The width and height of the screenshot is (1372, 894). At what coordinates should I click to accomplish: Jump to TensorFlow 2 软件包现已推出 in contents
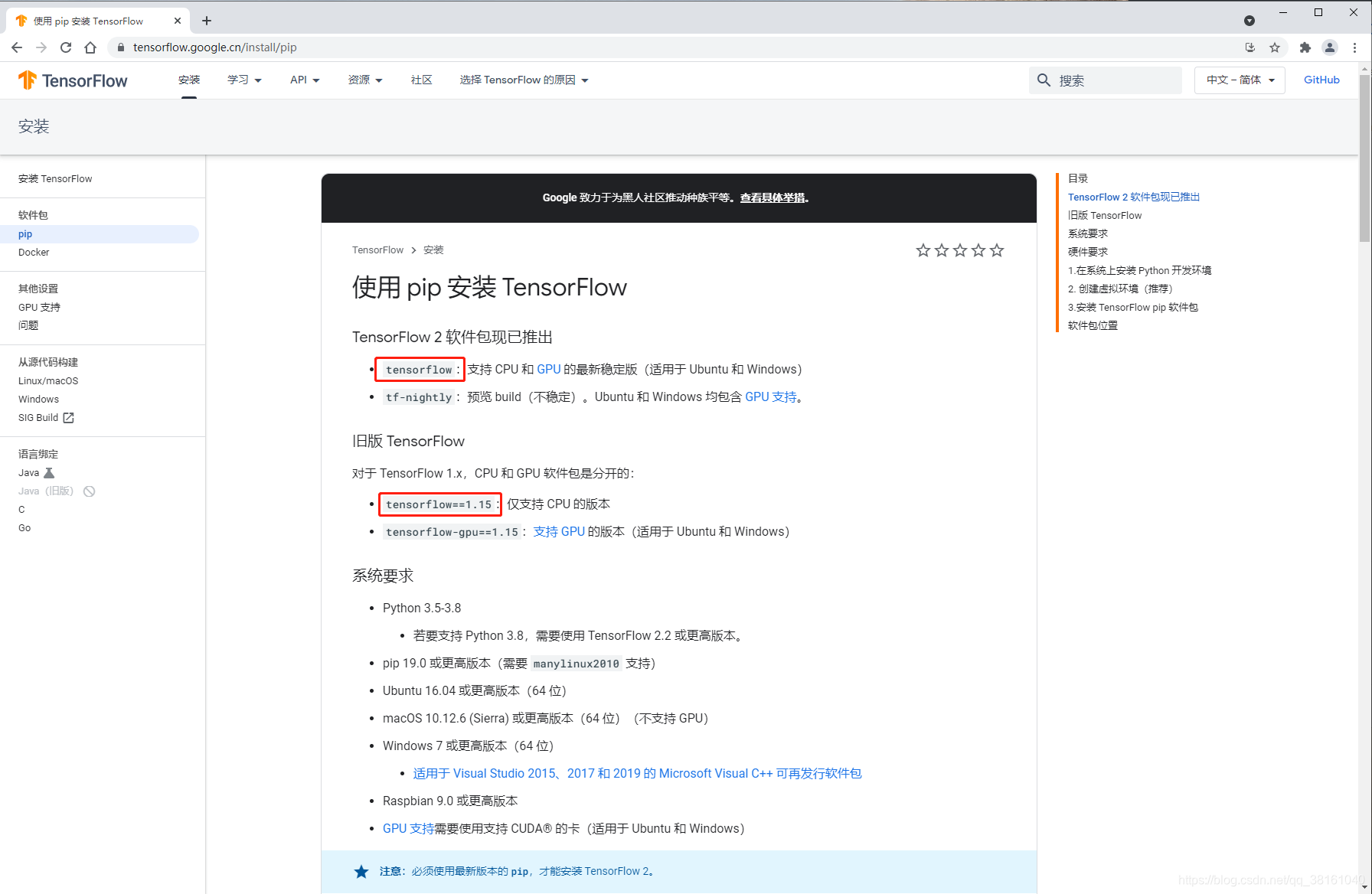pyautogui.click(x=1134, y=197)
